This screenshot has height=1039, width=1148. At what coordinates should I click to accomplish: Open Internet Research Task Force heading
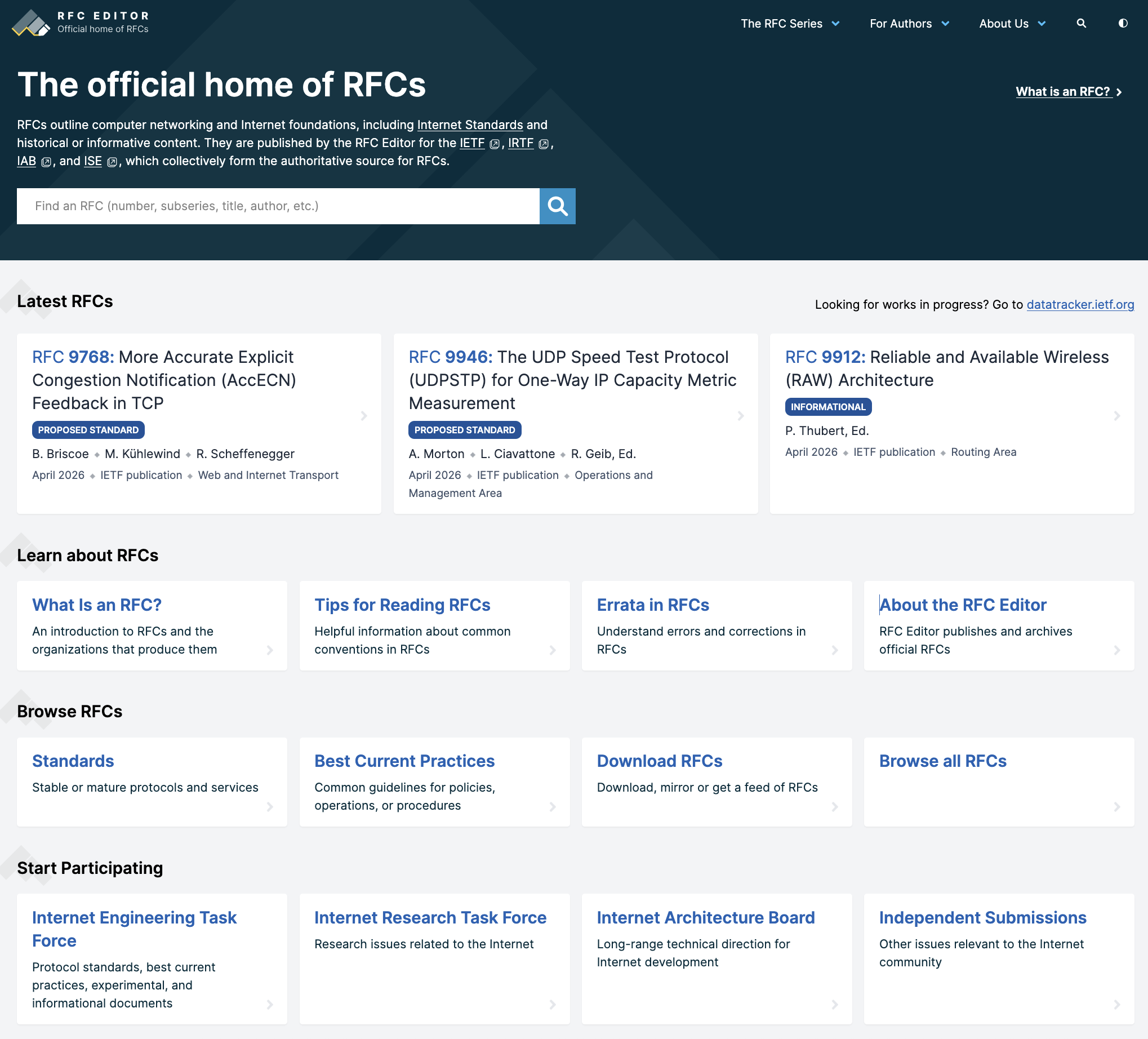point(430,918)
